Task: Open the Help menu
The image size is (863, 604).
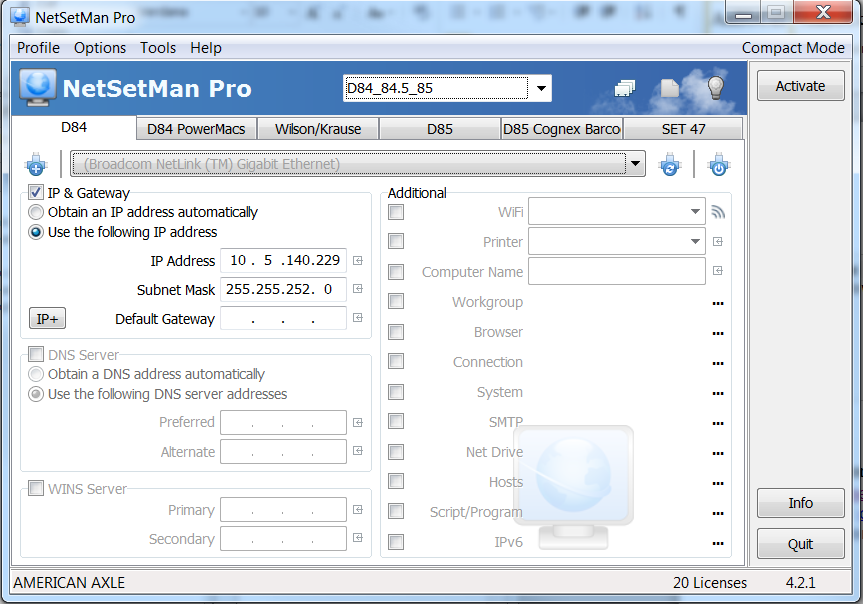Action: (x=206, y=48)
